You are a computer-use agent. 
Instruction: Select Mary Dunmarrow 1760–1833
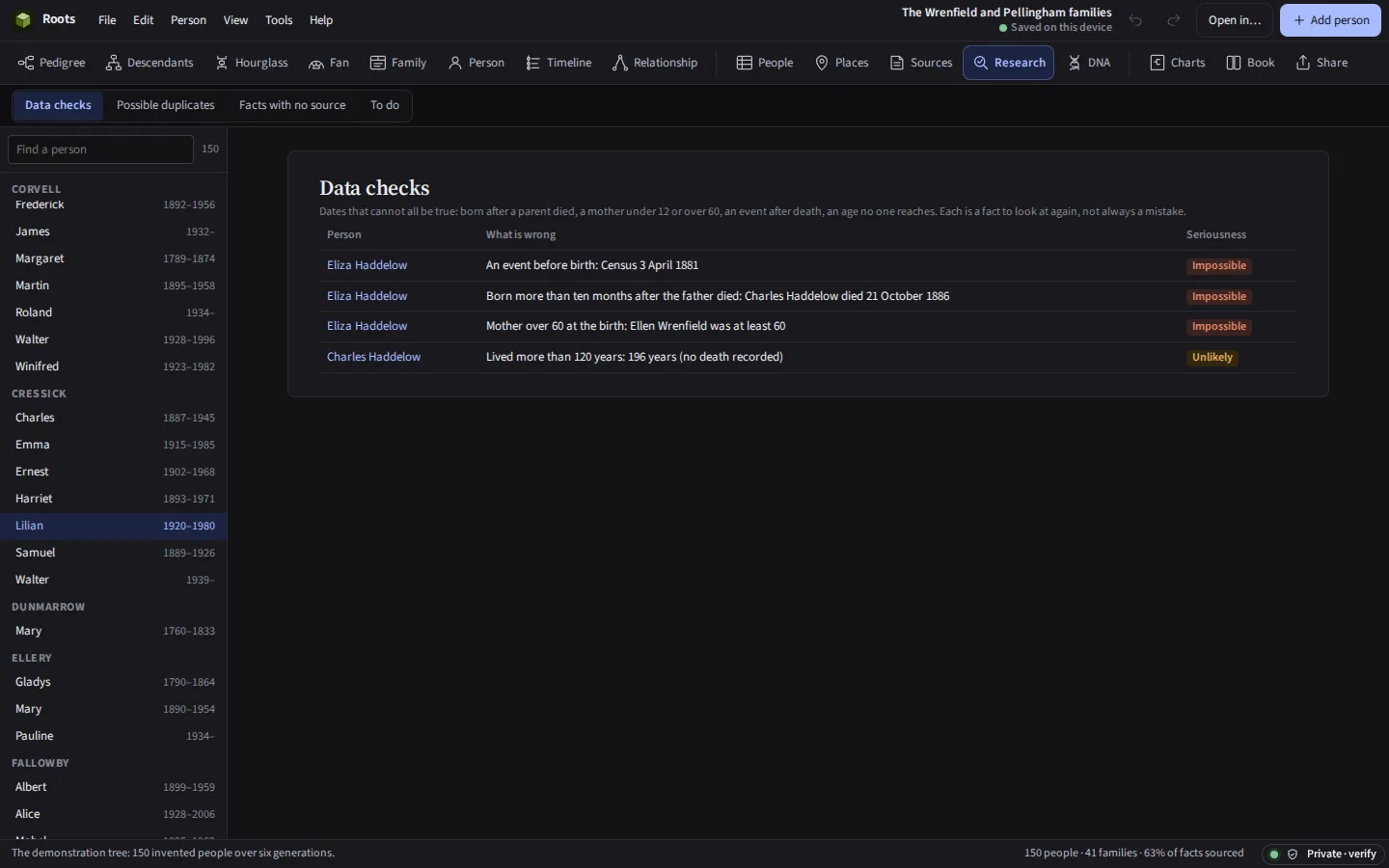point(114,631)
